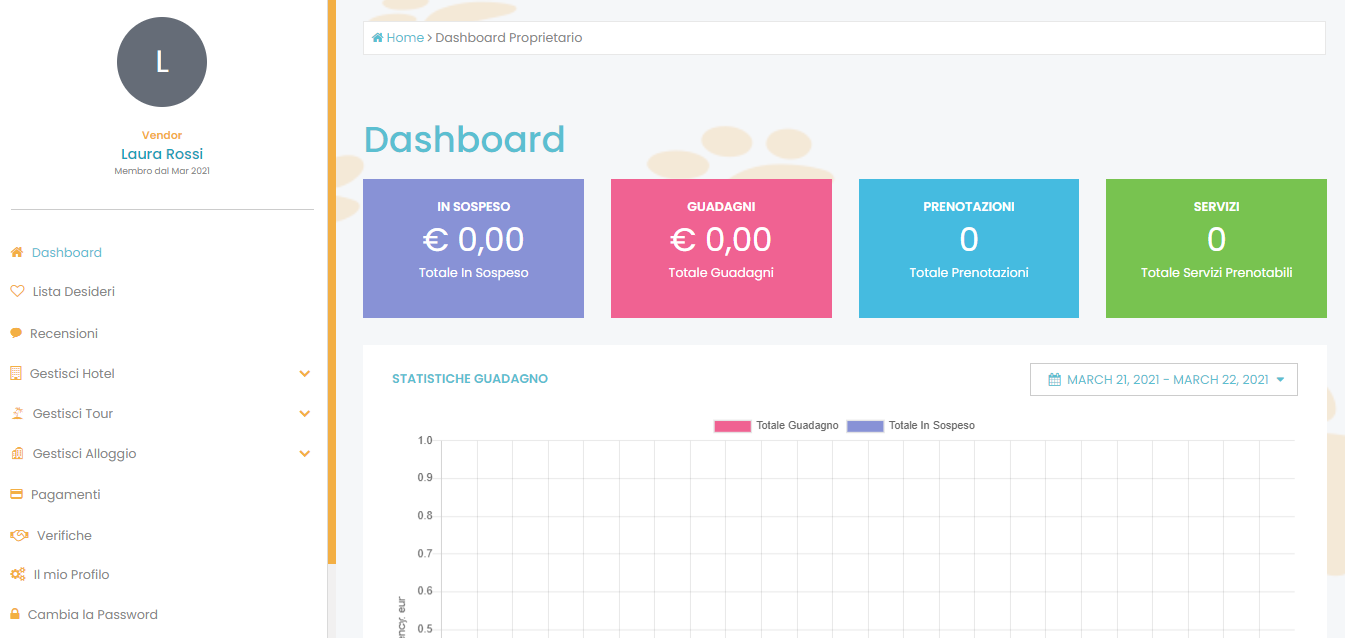Expand the Gestisci Hotel submenu chevron
Viewport: 1345px width, 638px height.
pos(305,374)
